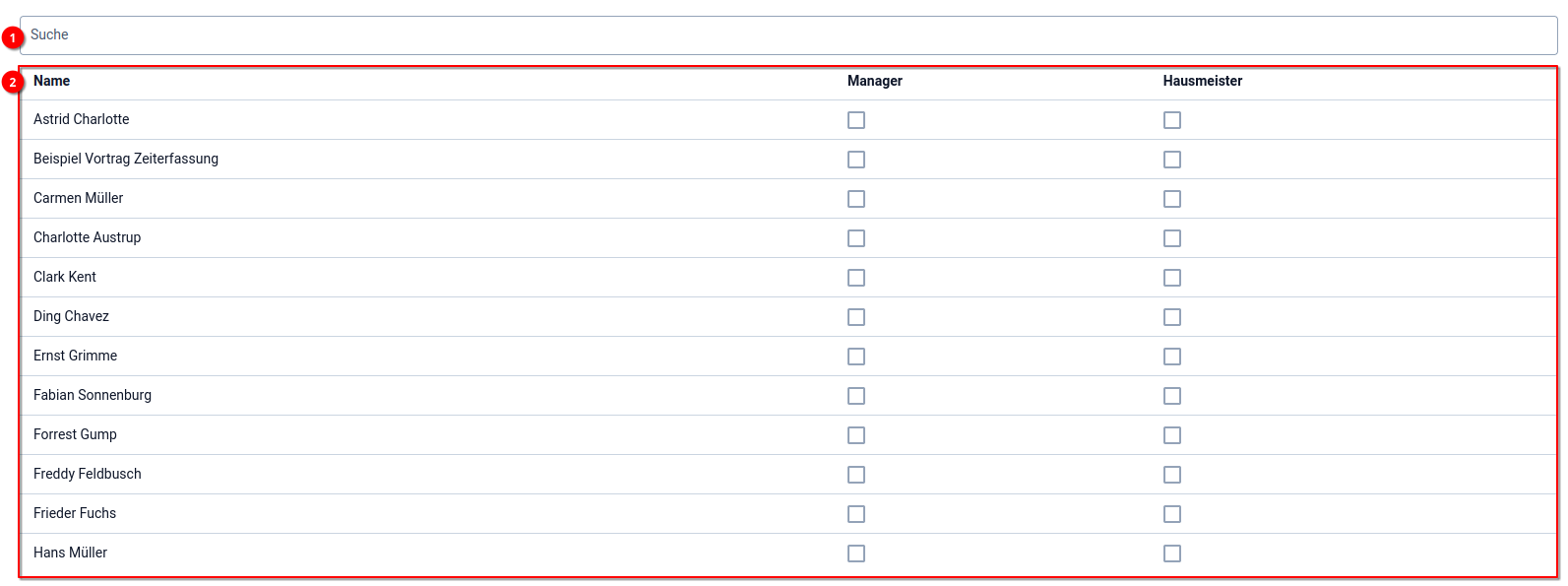Tick Manager for Beispiel Vortrag Zeiterfassung
The image size is (1568, 586).
tap(856, 160)
